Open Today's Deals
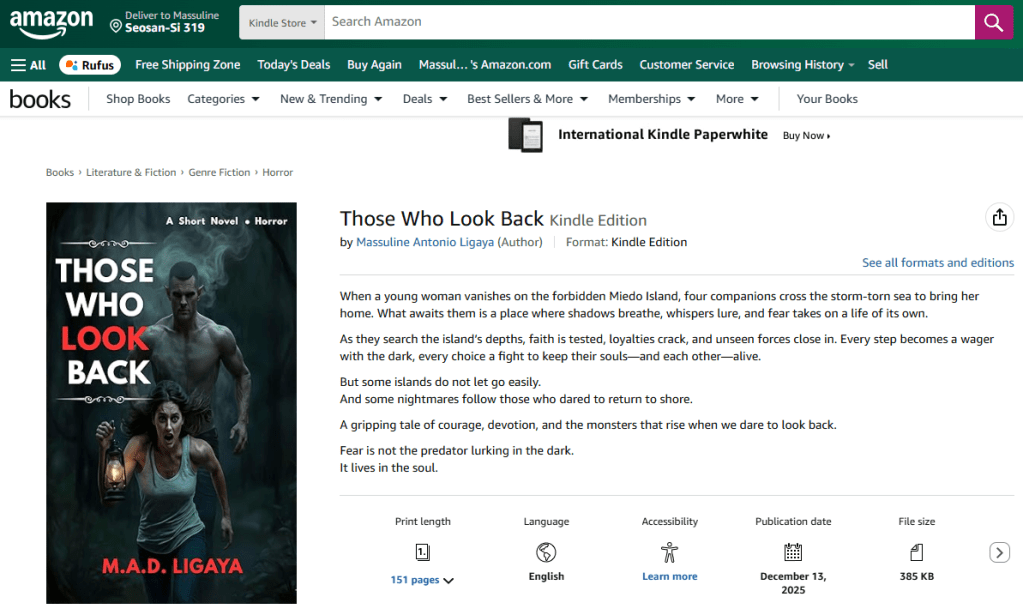This screenshot has height=609, width=1023. (293, 65)
